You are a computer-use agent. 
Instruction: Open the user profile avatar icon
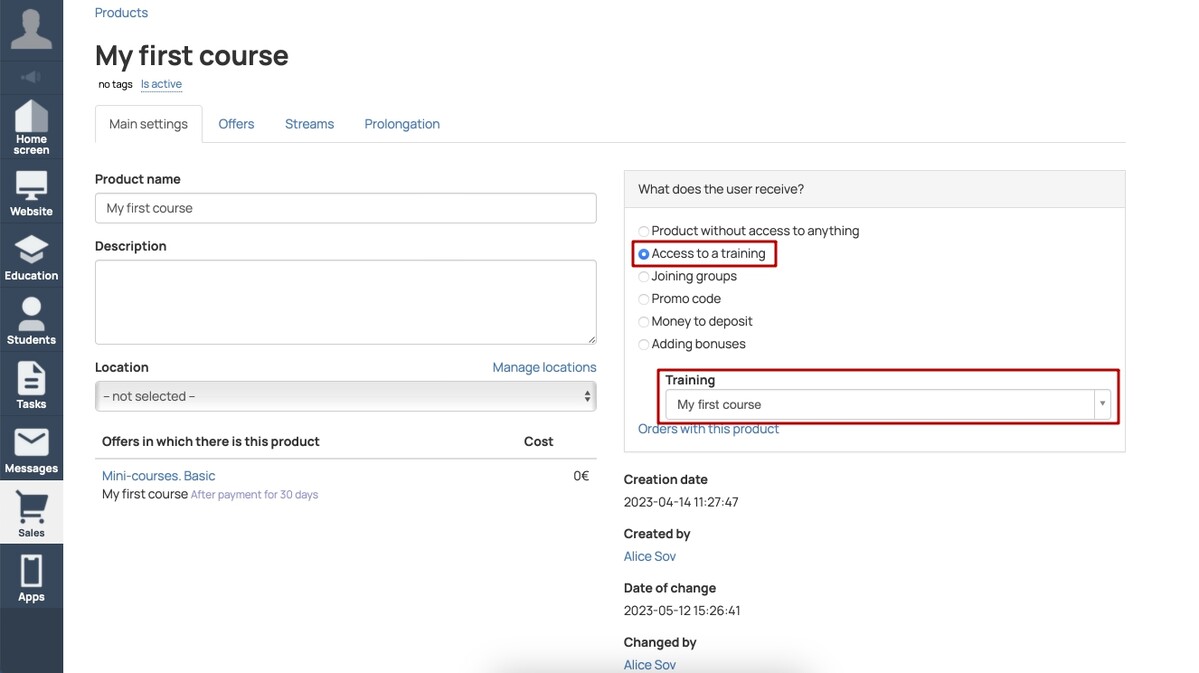31,29
